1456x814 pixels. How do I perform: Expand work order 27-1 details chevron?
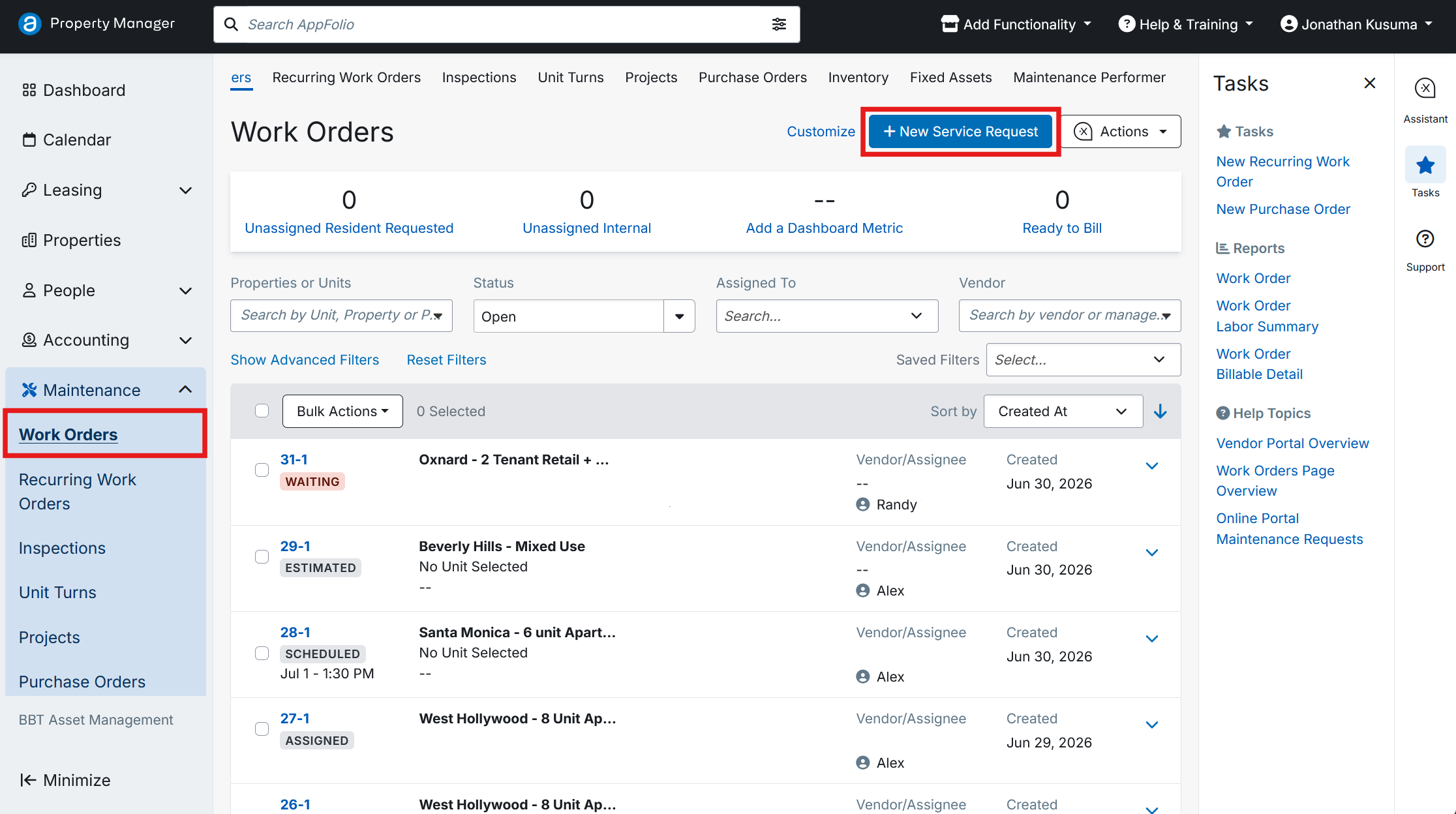point(1152,725)
